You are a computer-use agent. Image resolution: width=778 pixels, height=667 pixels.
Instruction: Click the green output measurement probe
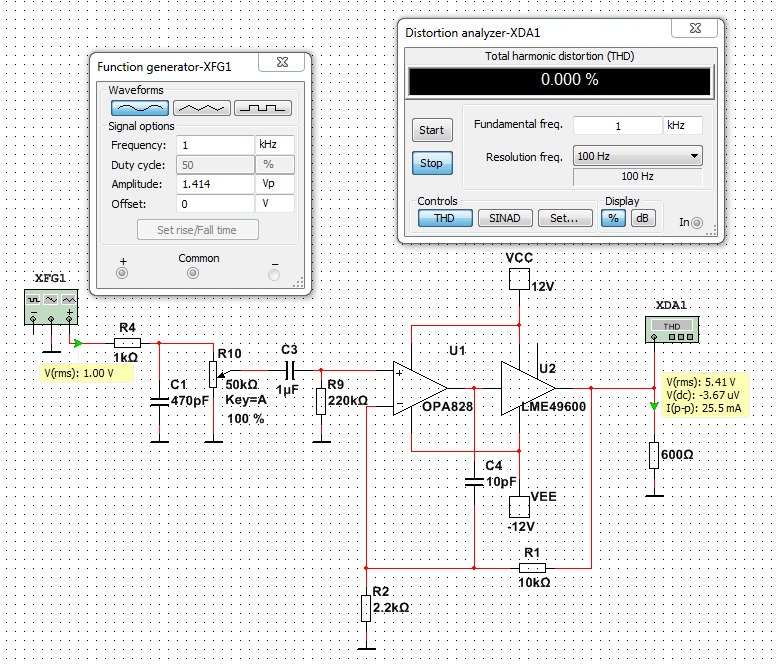coord(654,406)
